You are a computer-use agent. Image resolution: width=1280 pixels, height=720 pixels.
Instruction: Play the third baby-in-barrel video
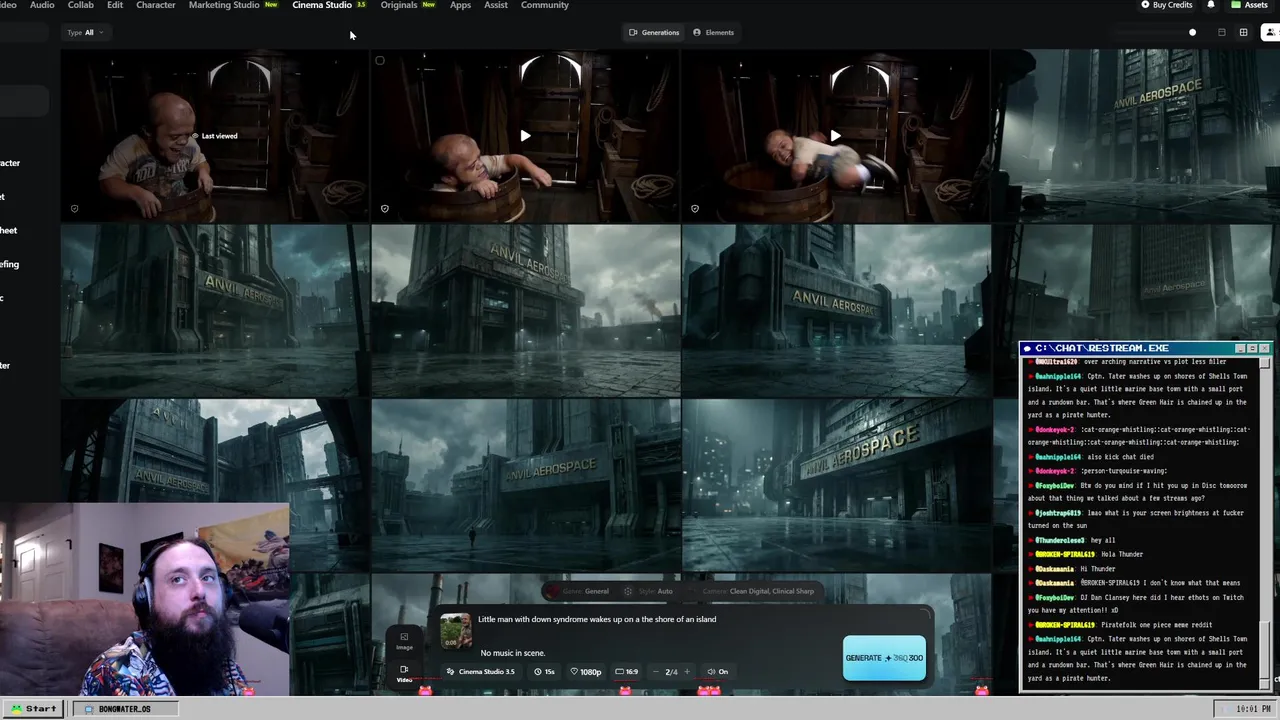[835, 135]
